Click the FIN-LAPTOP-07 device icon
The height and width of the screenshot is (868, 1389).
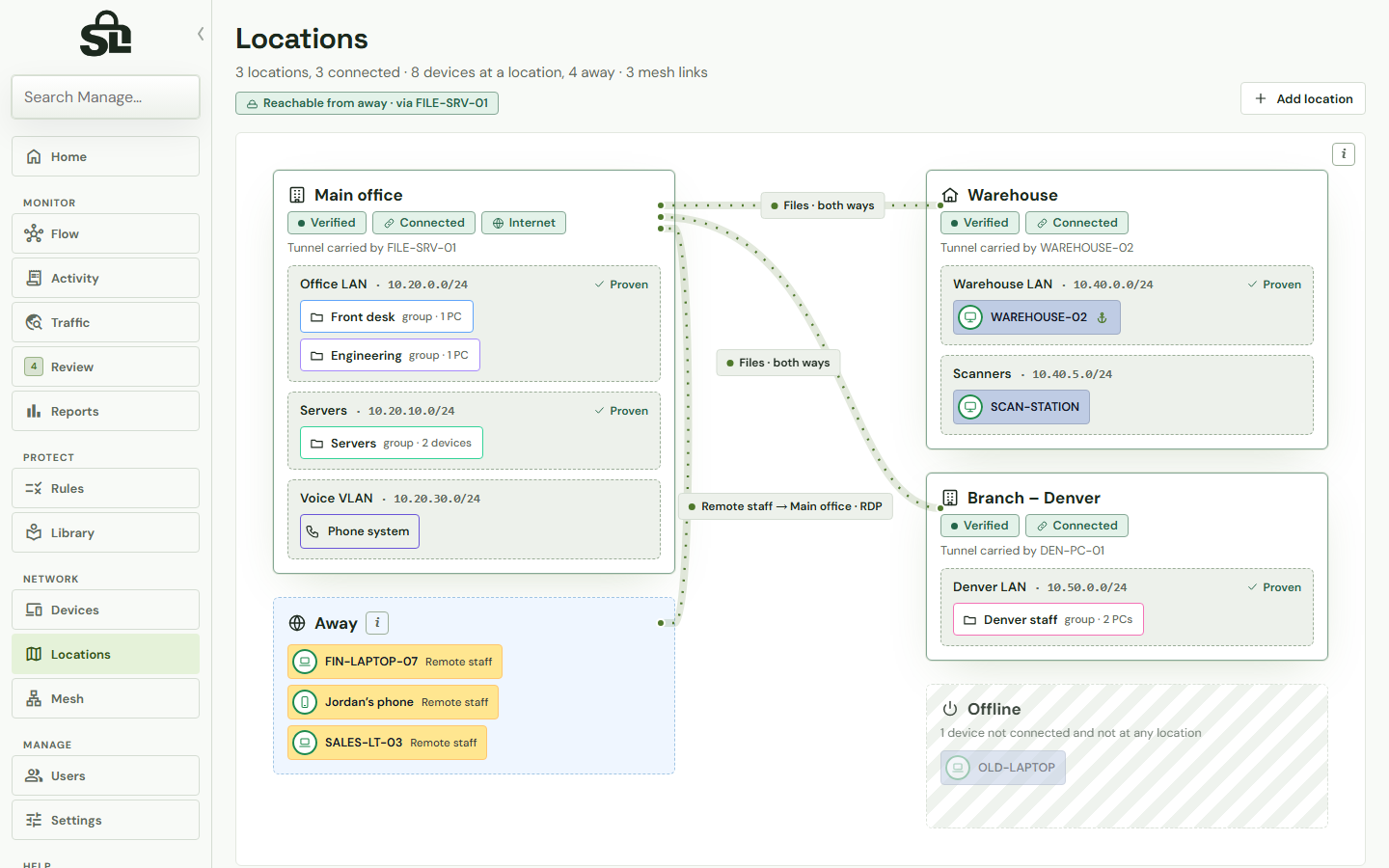tap(305, 662)
